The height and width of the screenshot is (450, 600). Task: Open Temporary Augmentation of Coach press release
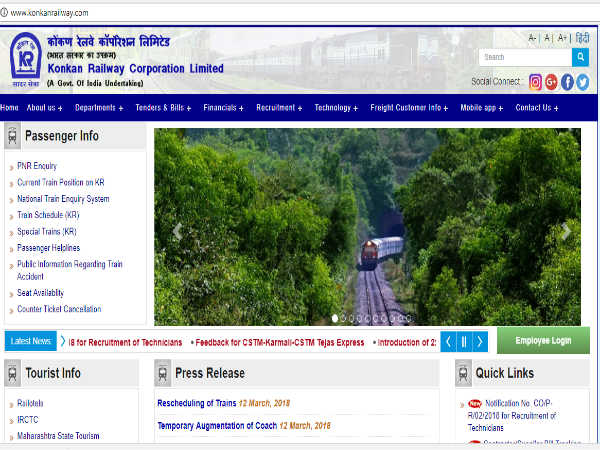[x=217, y=426]
